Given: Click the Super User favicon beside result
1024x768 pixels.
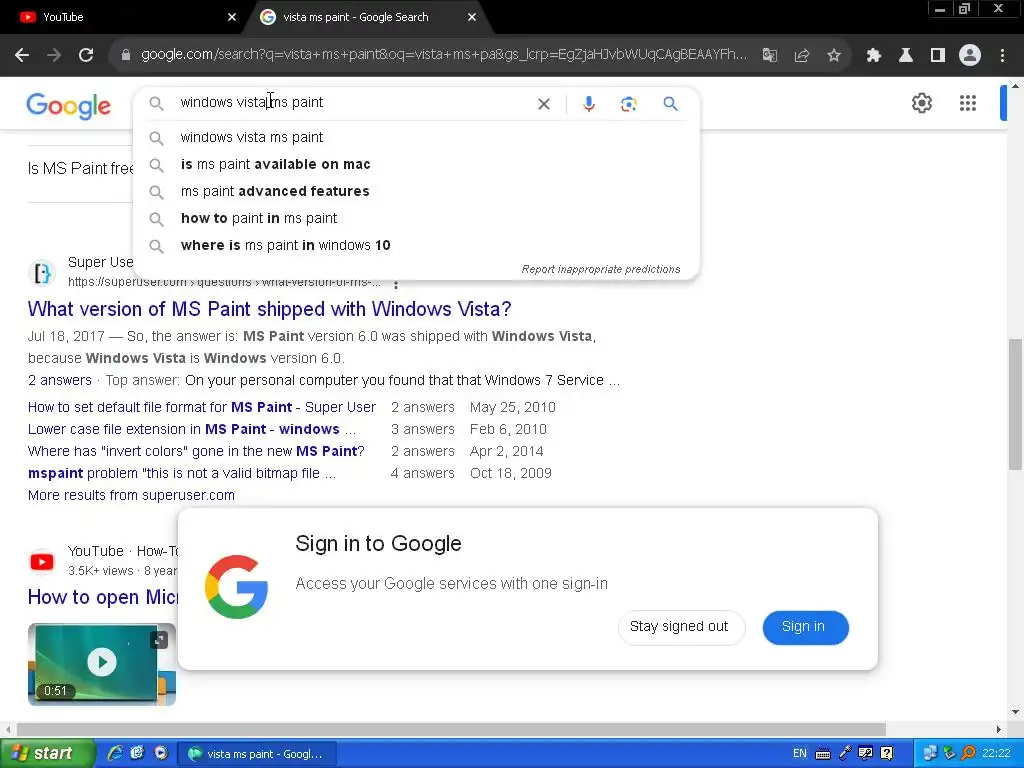Looking at the screenshot, I should [42, 272].
